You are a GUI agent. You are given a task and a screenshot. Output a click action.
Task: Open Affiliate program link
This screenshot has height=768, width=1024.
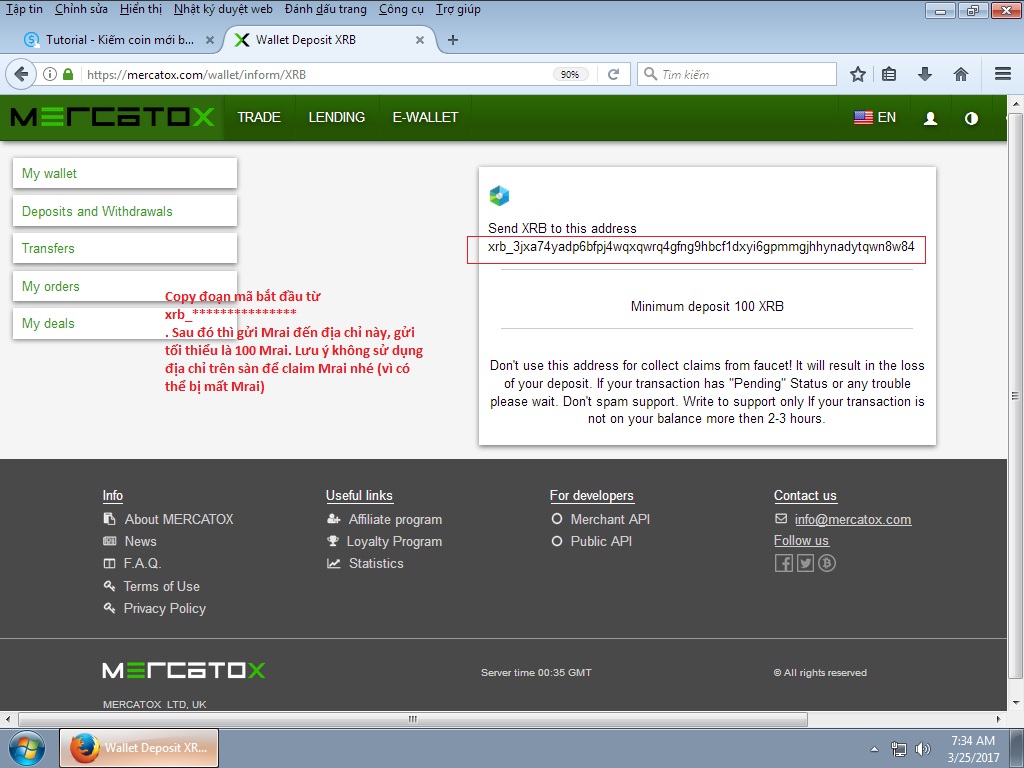(x=395, y=520)
